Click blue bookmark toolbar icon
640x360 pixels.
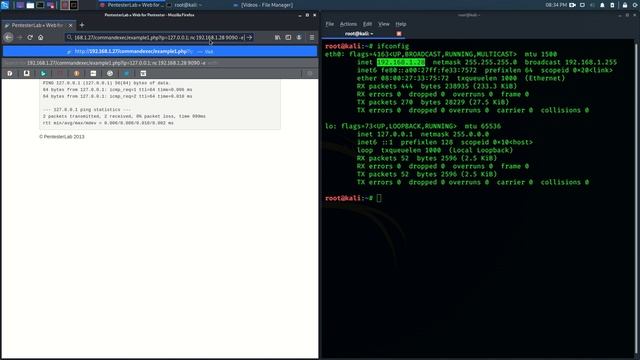(x=127, y=73)
